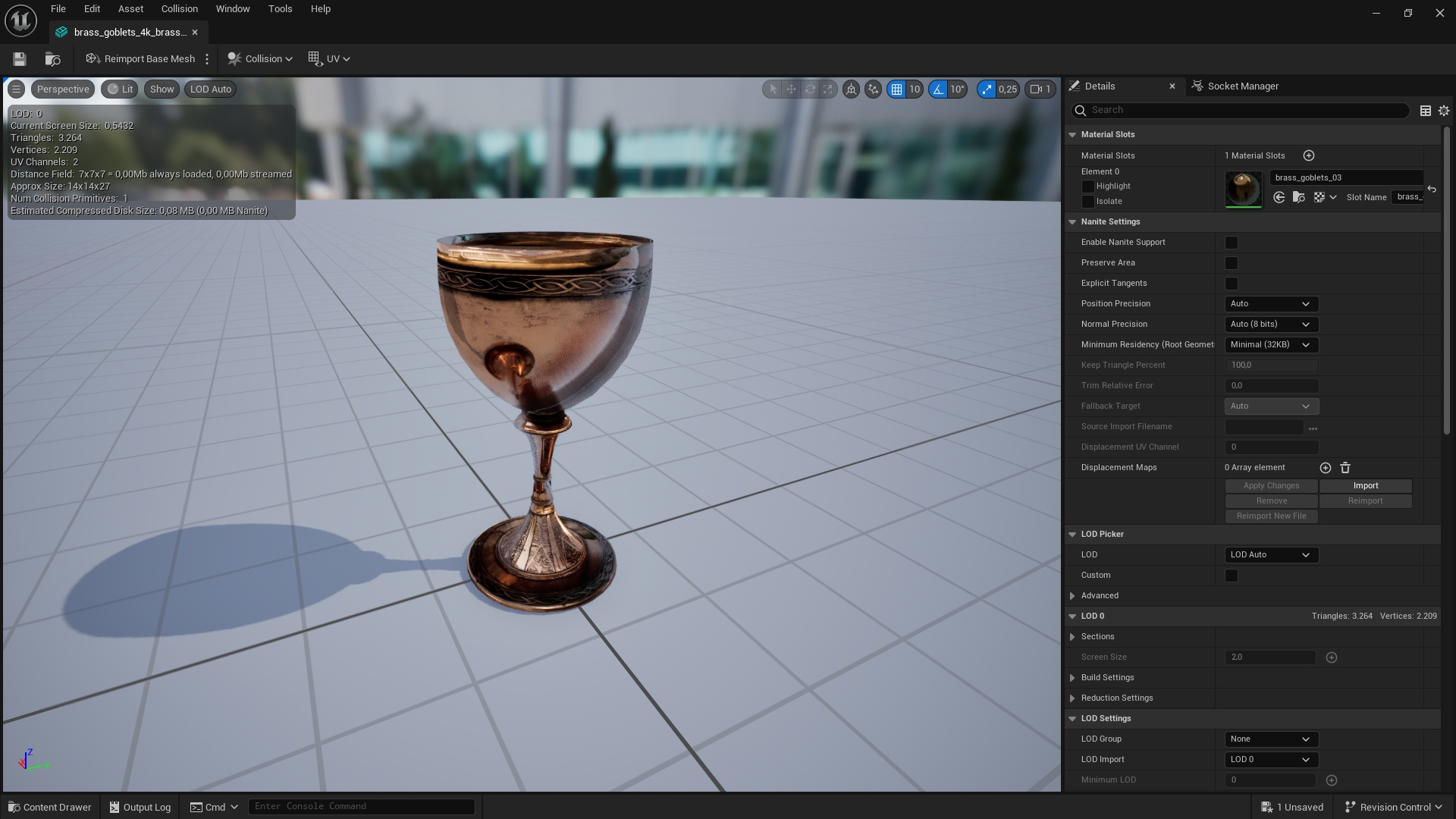Add a Displacement Maps array element
Screen dimensions: 1456x819
(x=1326, y=468)
